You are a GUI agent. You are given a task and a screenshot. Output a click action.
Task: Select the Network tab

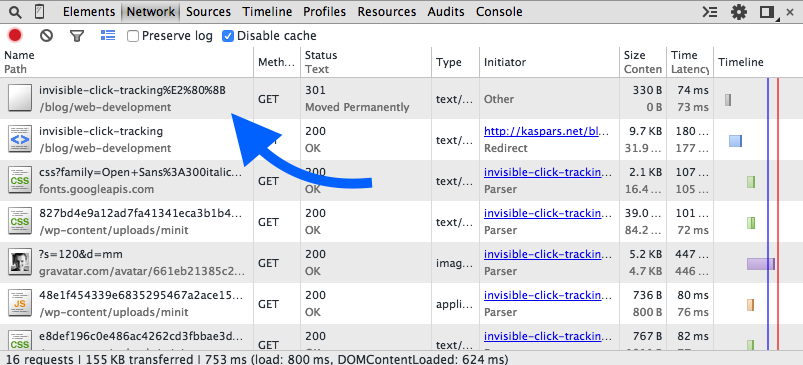pyautogui.click(x=151, y=11)
